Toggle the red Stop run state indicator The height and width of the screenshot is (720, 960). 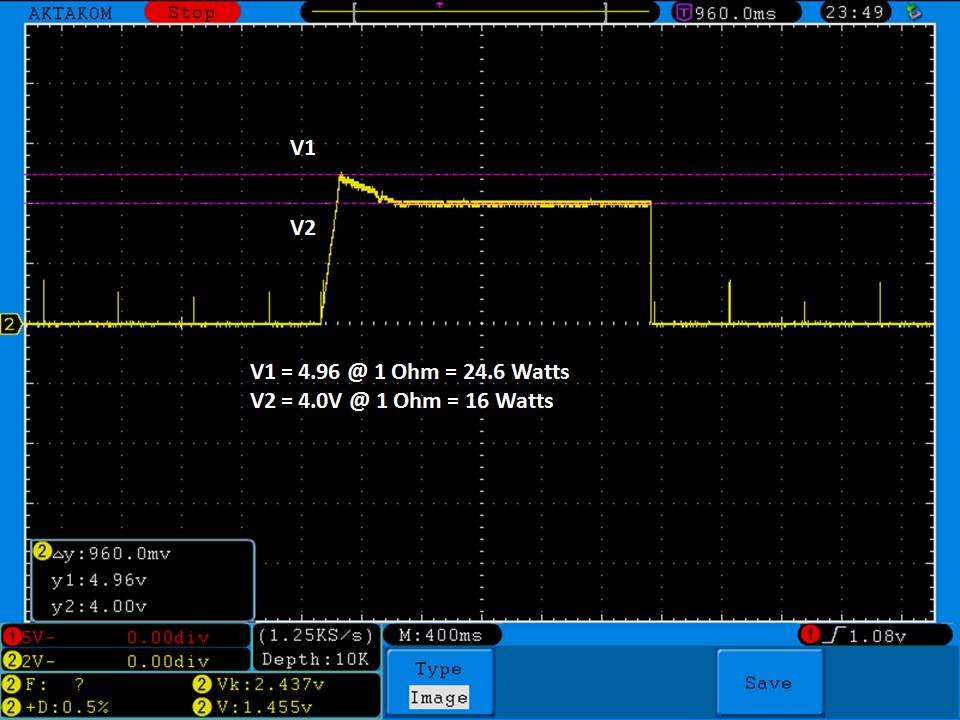[190, 13]
